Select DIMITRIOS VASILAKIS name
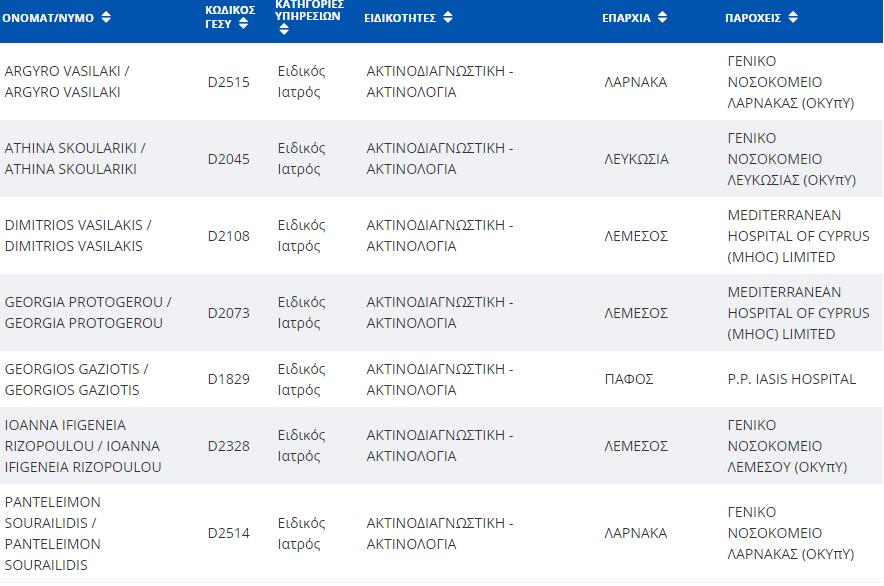884x586 pixels. pos(78,236)
